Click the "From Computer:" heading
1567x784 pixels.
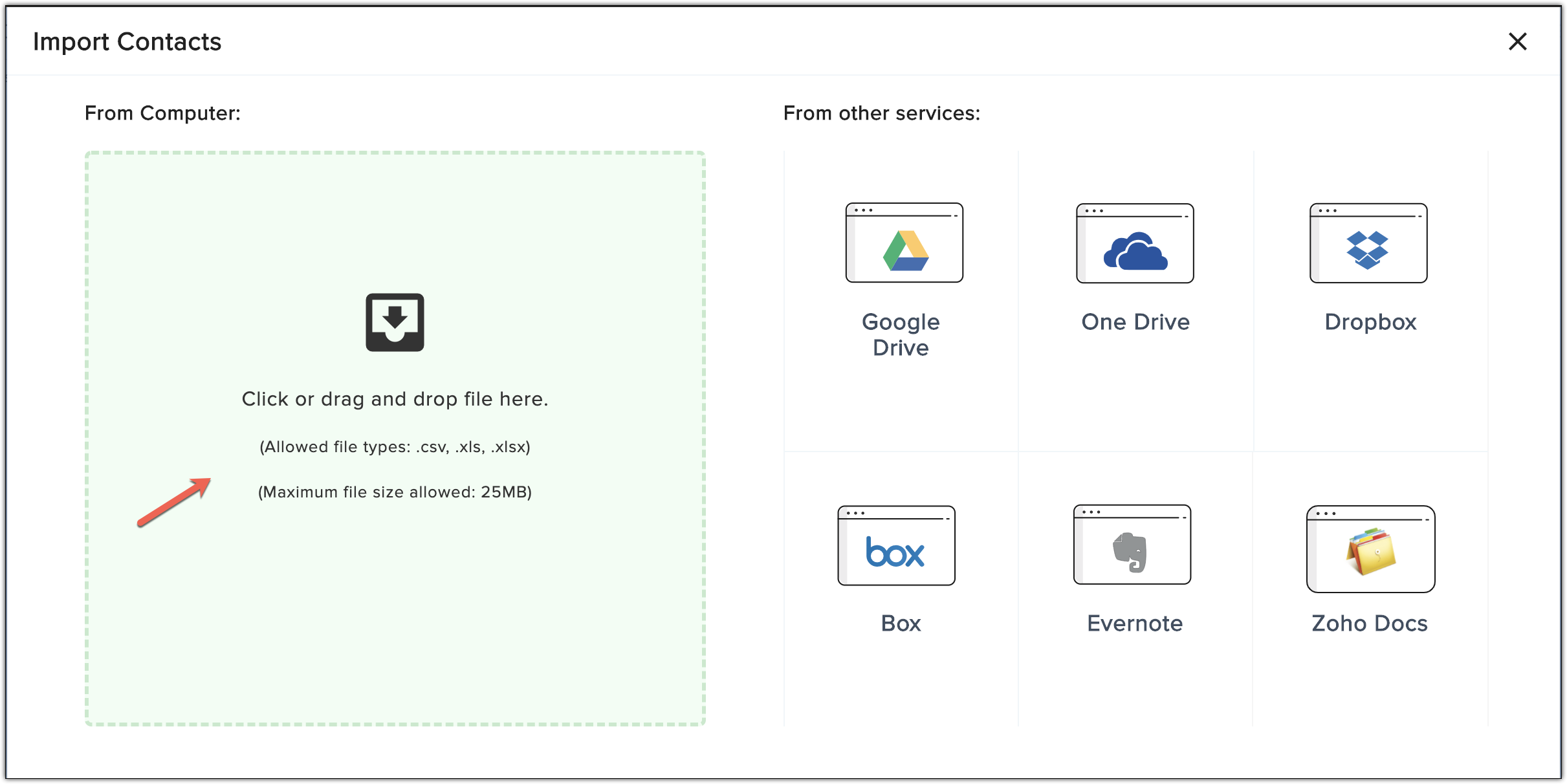(x=162, y=113)
